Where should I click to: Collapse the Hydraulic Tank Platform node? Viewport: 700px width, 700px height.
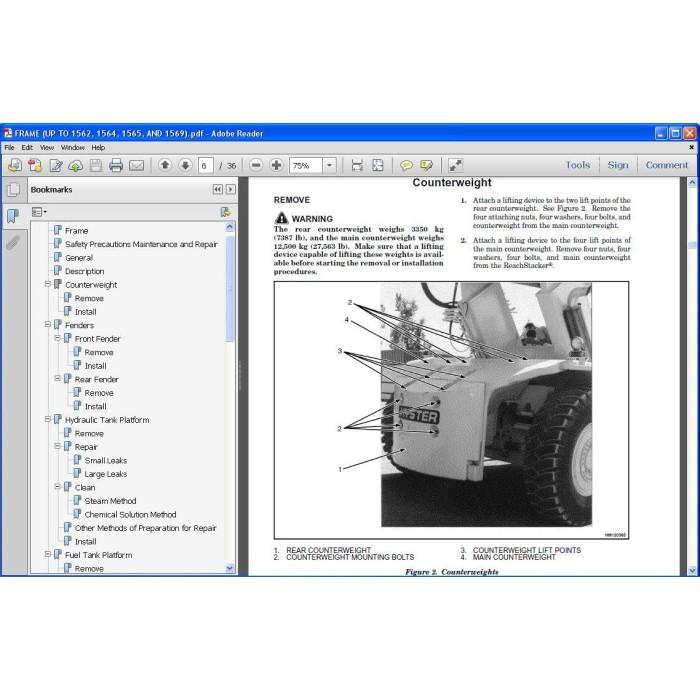pos(47,419)
